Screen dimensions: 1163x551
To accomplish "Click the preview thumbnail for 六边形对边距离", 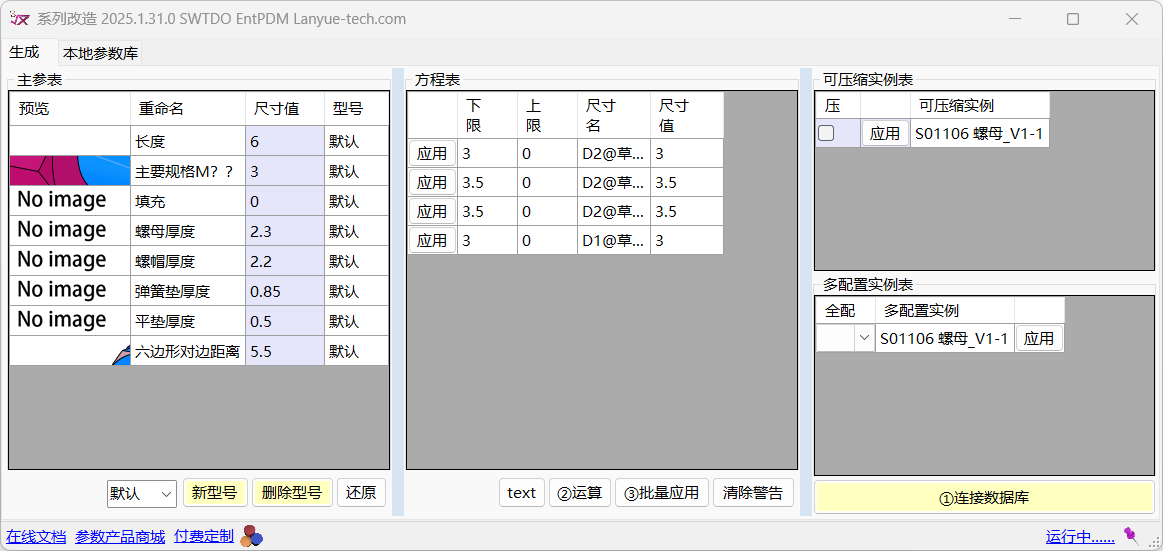I will (x=70, y=351).
